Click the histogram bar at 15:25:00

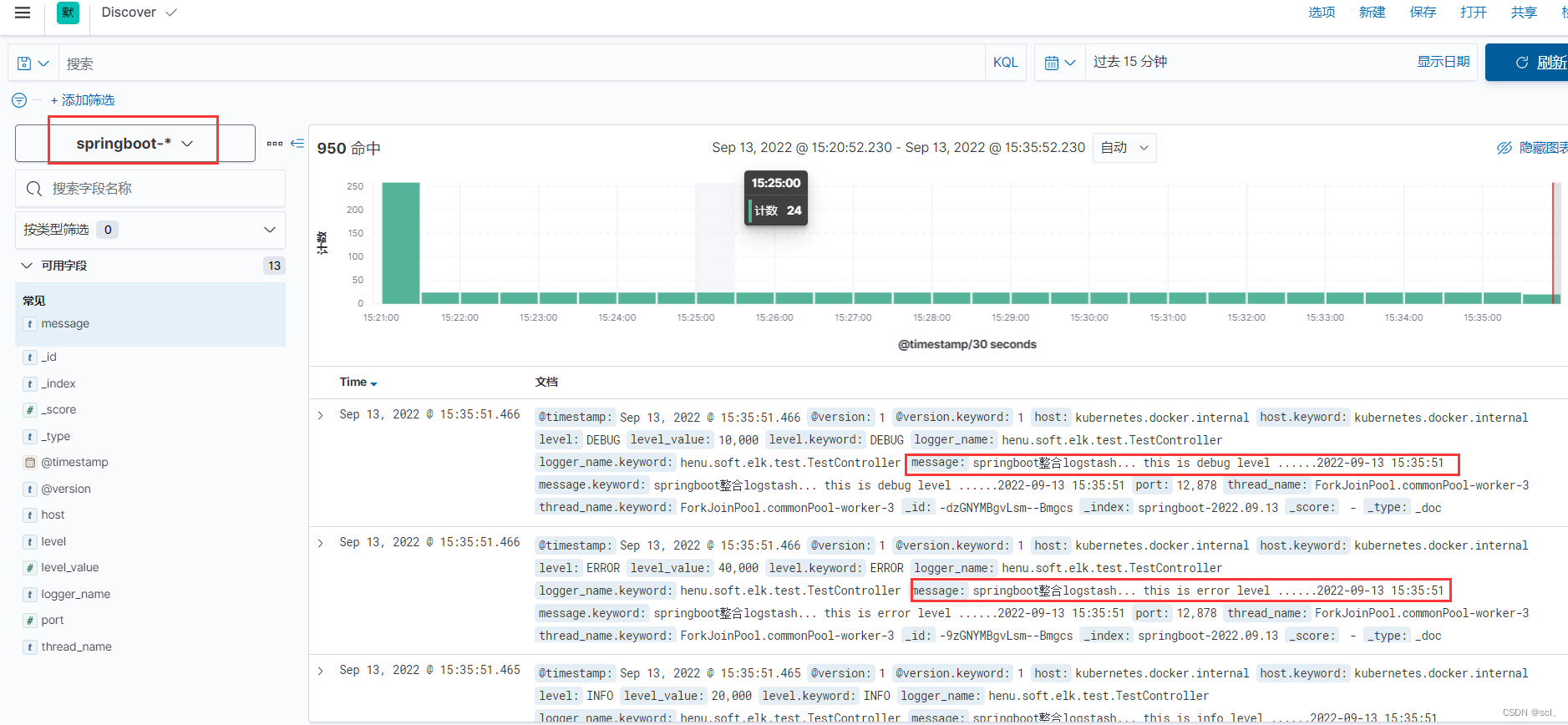(x=715, y=298)
